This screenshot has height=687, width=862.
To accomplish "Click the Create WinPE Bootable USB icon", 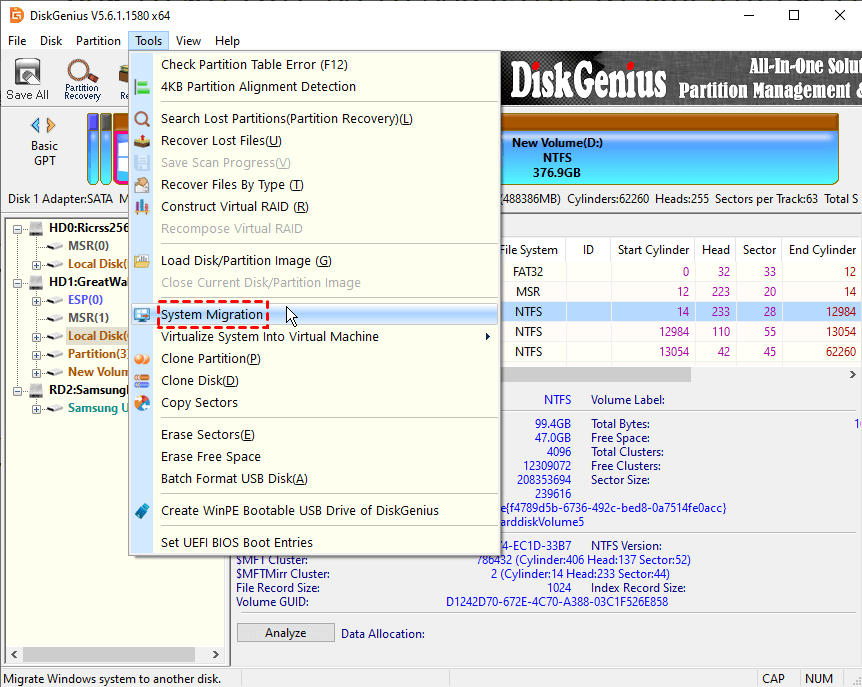I will tap(142, 511).
